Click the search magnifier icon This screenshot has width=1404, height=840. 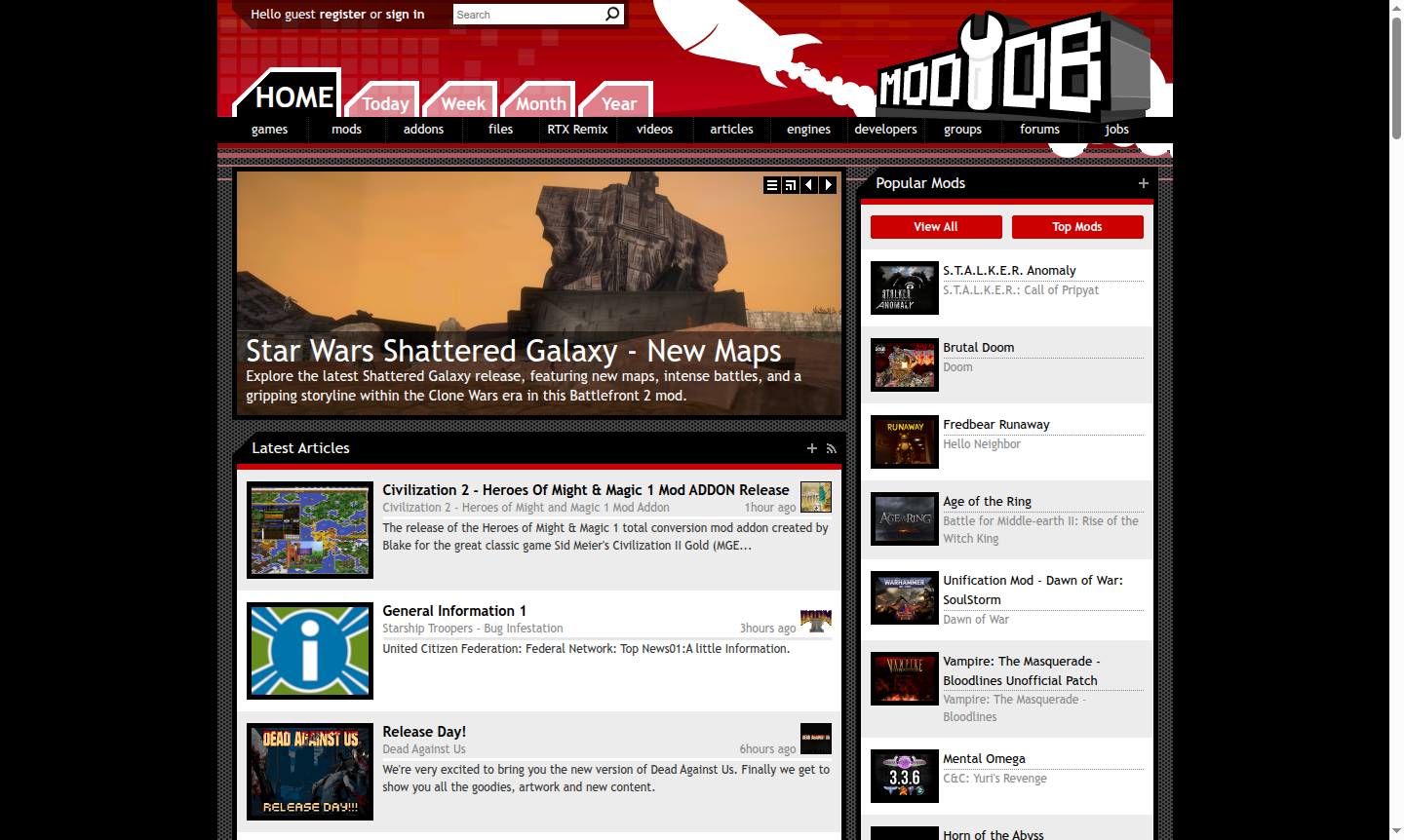click(611, 14)
